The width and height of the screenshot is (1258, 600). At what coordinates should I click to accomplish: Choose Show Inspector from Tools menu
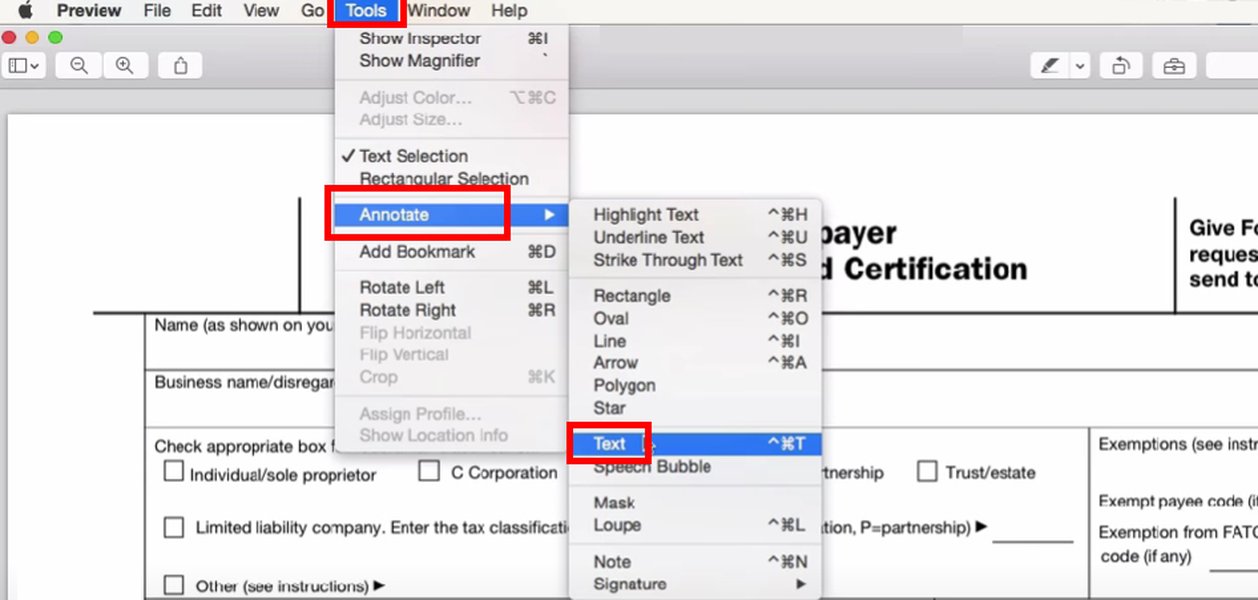coord(451,39)
